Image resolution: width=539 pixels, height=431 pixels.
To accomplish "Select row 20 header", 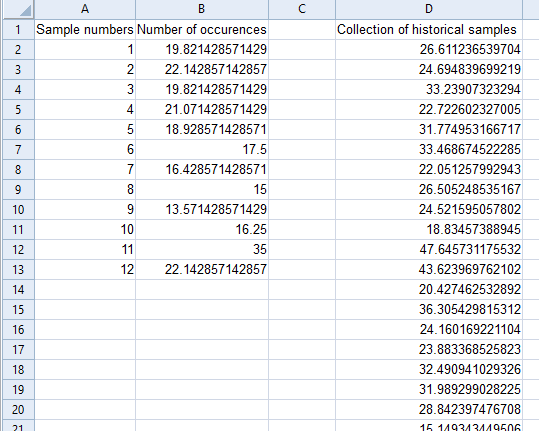I will pyautogui.click(x=18, y=409).
